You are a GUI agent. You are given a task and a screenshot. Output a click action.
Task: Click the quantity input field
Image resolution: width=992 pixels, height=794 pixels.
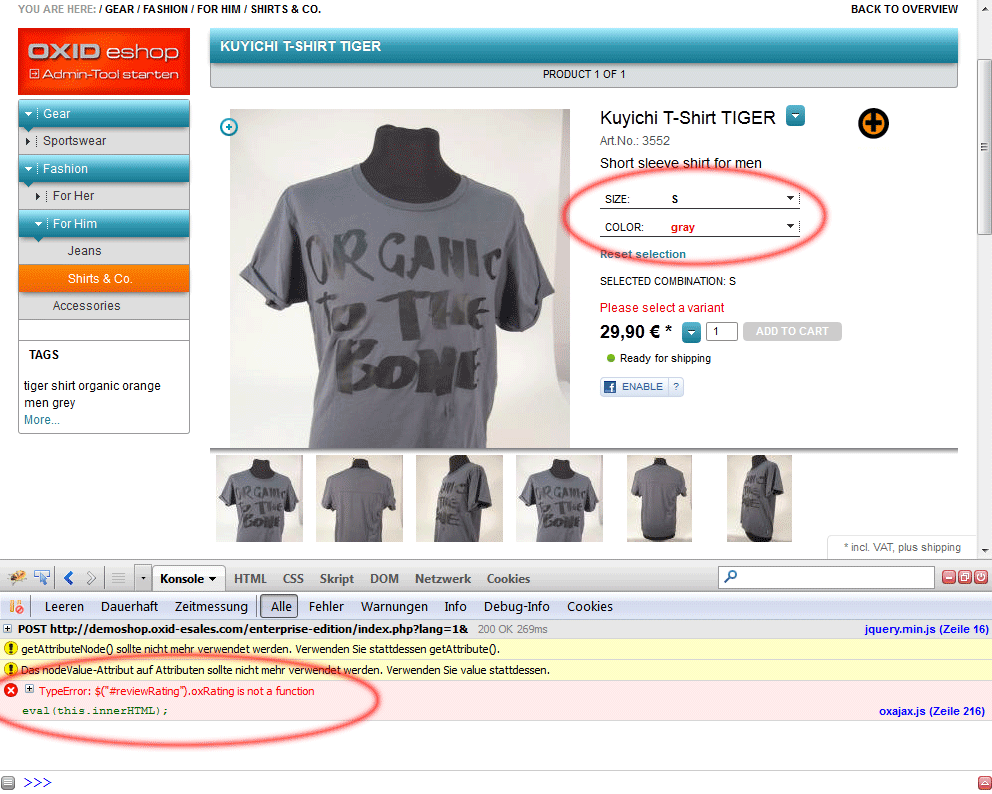pos(721,332)
